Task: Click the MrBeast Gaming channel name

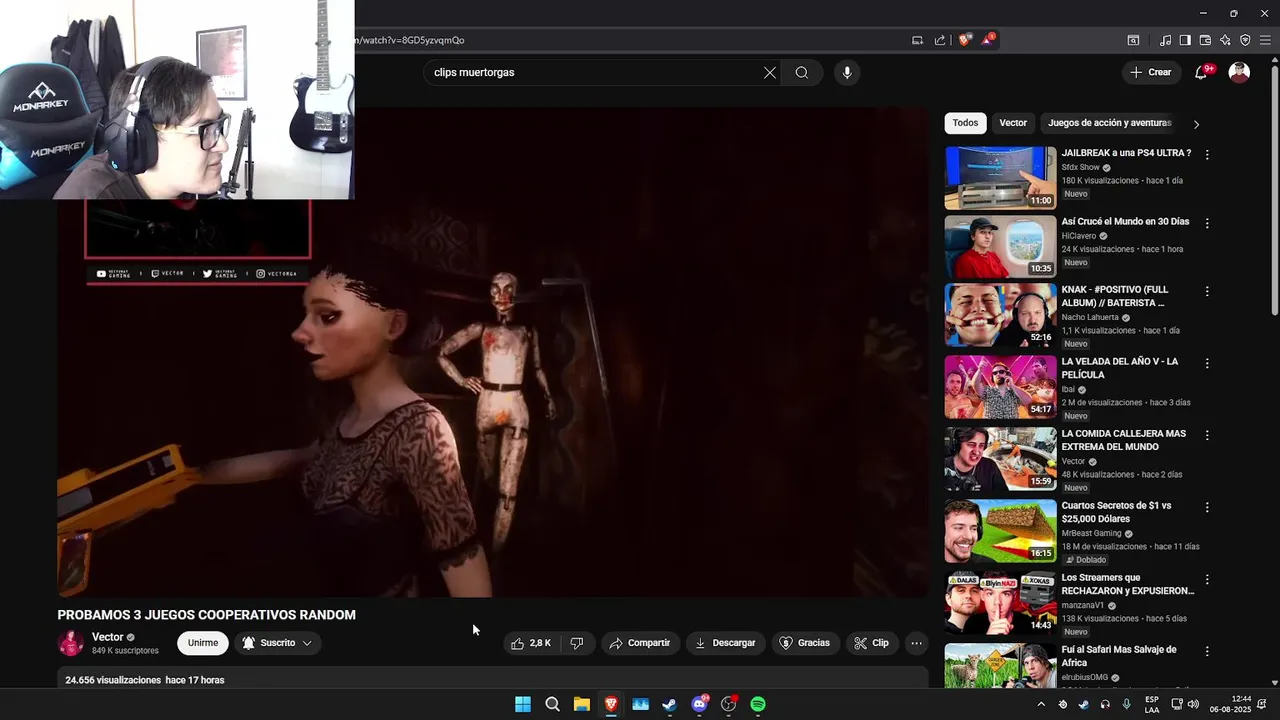Action: point(1093,534)
